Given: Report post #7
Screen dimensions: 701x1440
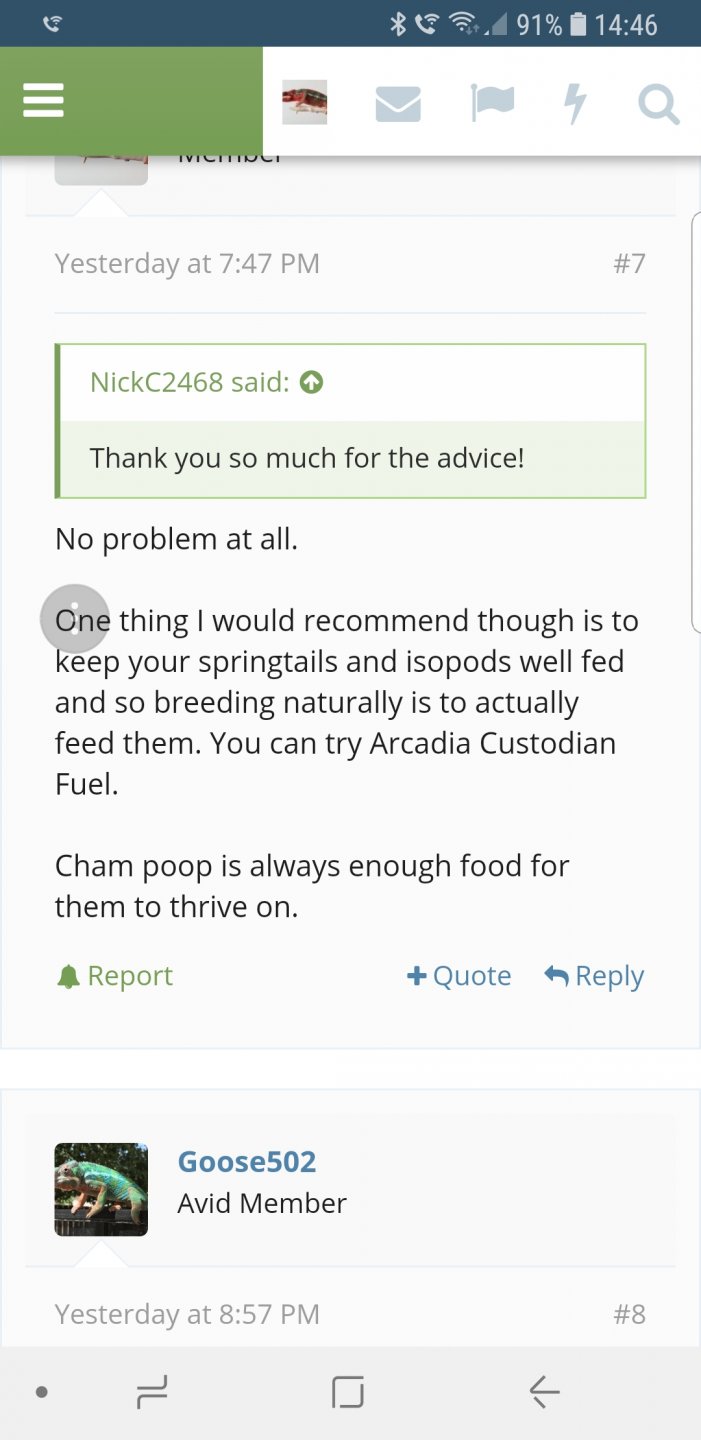Looking at the screenshot, I should [x=115, y=976].
